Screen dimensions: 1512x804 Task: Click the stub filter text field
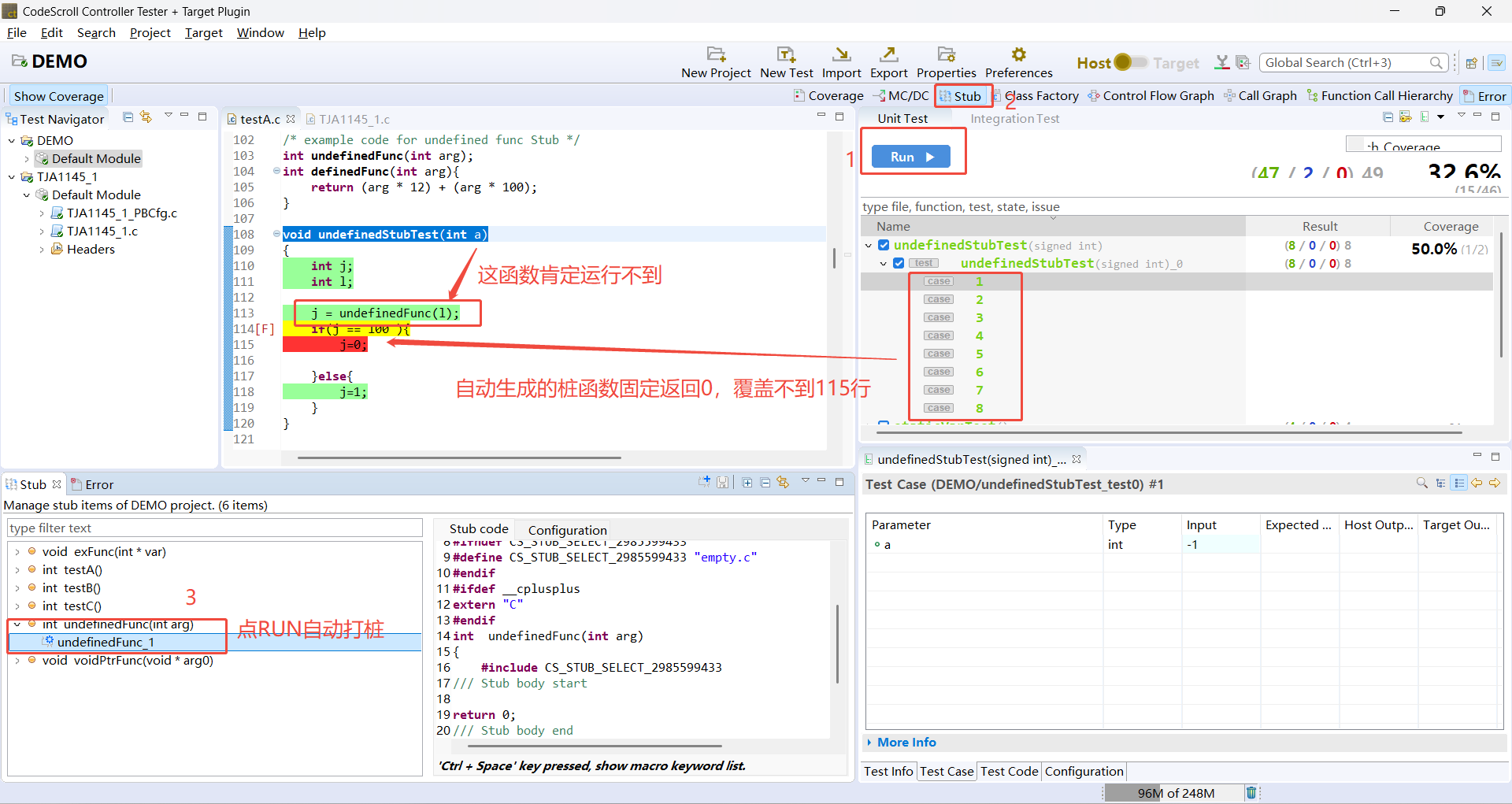214,528
